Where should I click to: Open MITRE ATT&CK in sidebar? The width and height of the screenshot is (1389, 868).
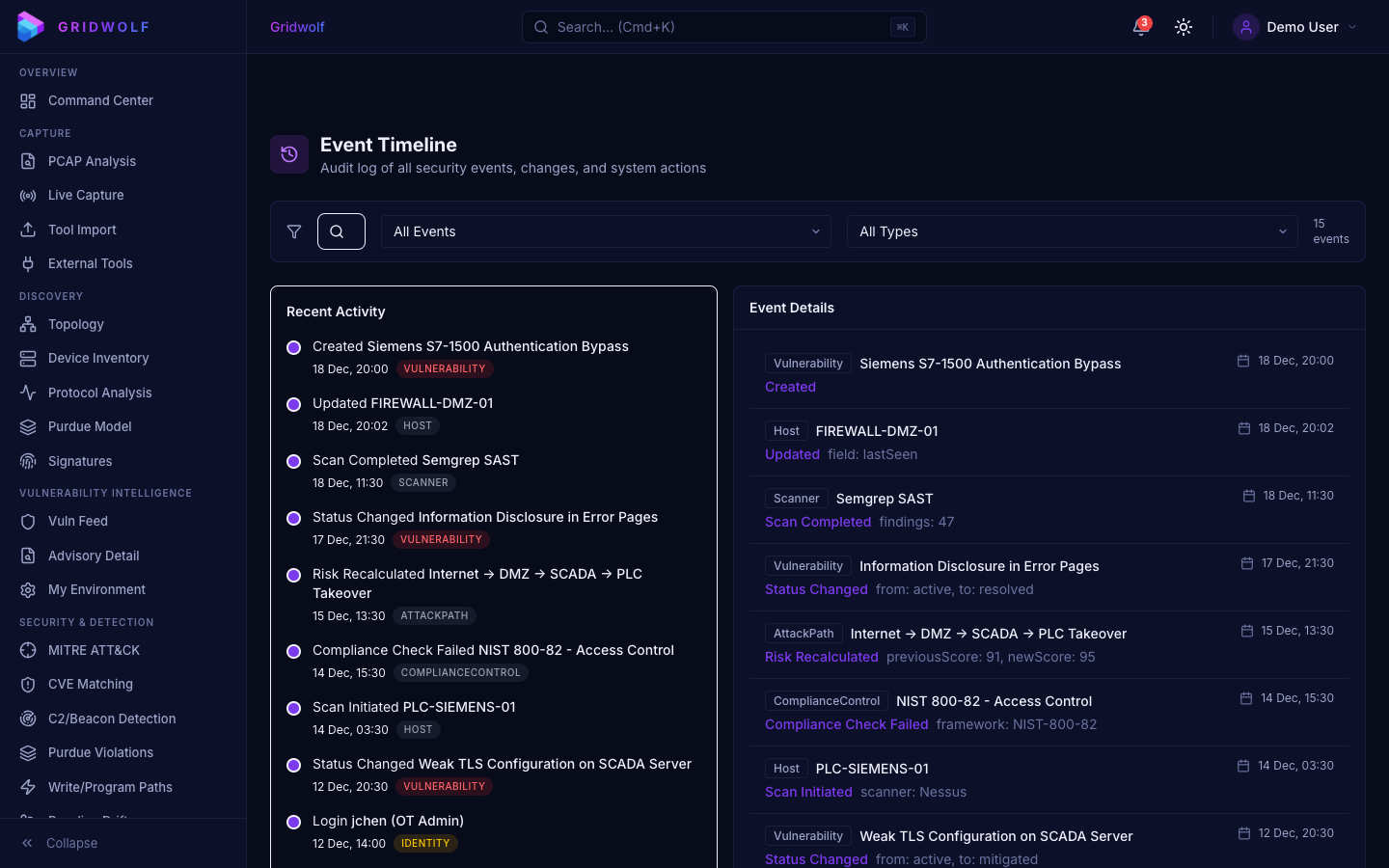point(94,650)
